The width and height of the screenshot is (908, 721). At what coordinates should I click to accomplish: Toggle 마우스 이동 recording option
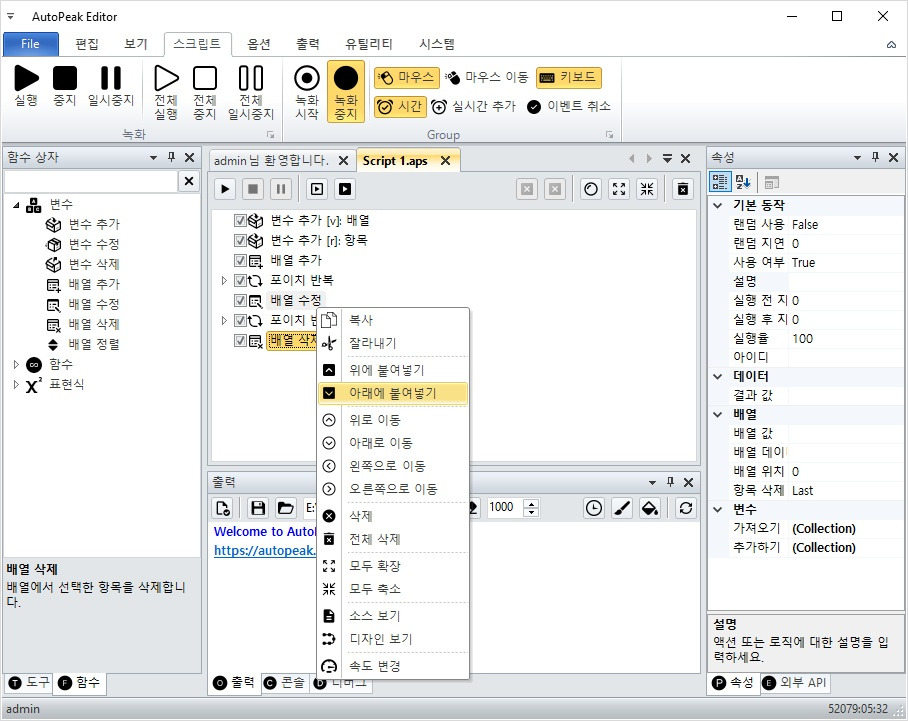[x=486, y=77]
